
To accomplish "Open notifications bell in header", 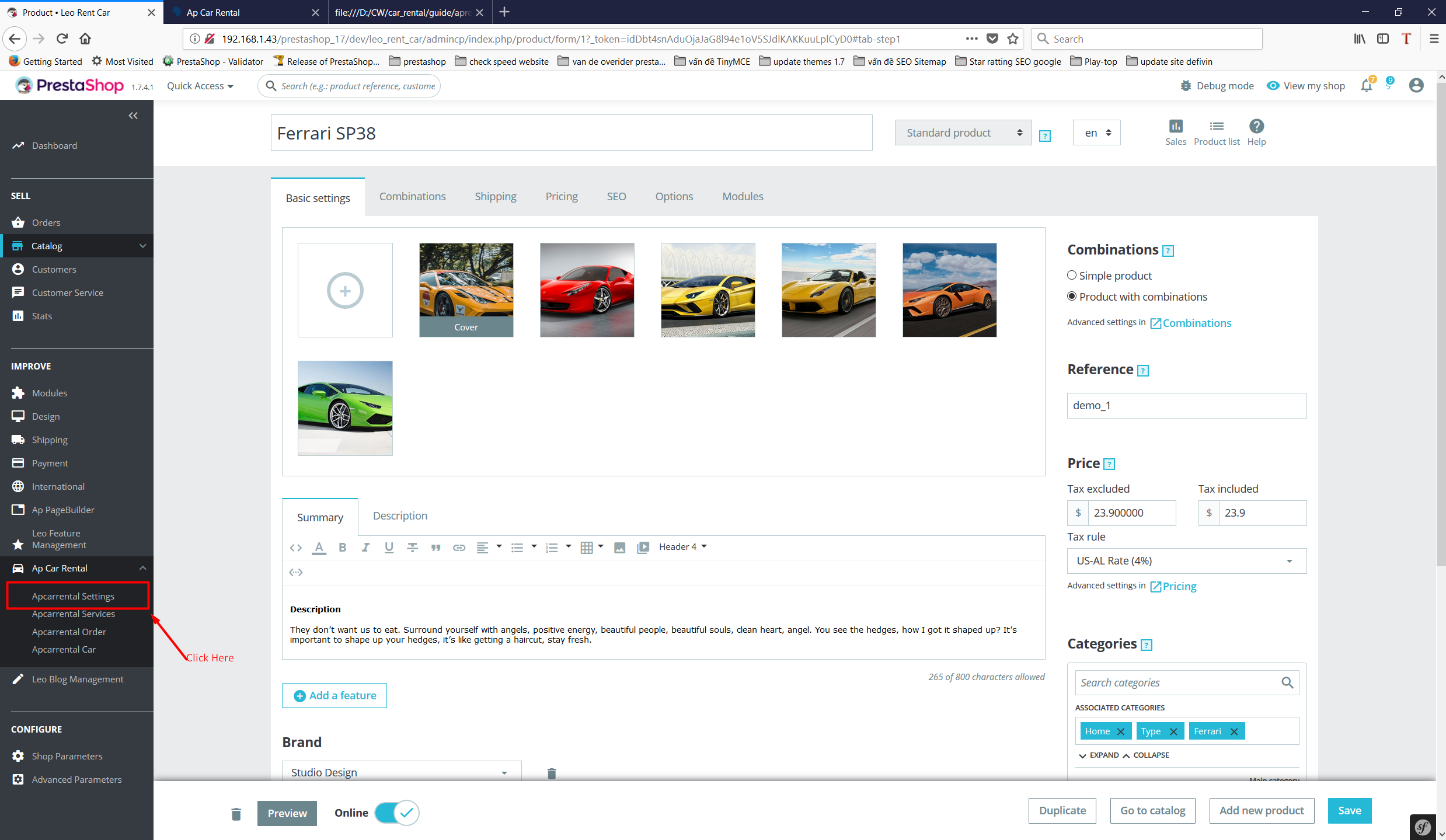I will tap(1366, 86).
